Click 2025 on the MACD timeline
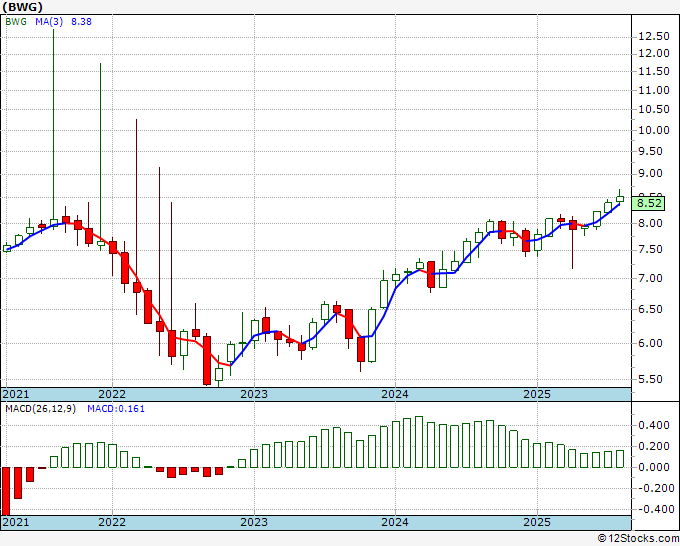Viewport: 680px width, 546px height. coord(537,522)
